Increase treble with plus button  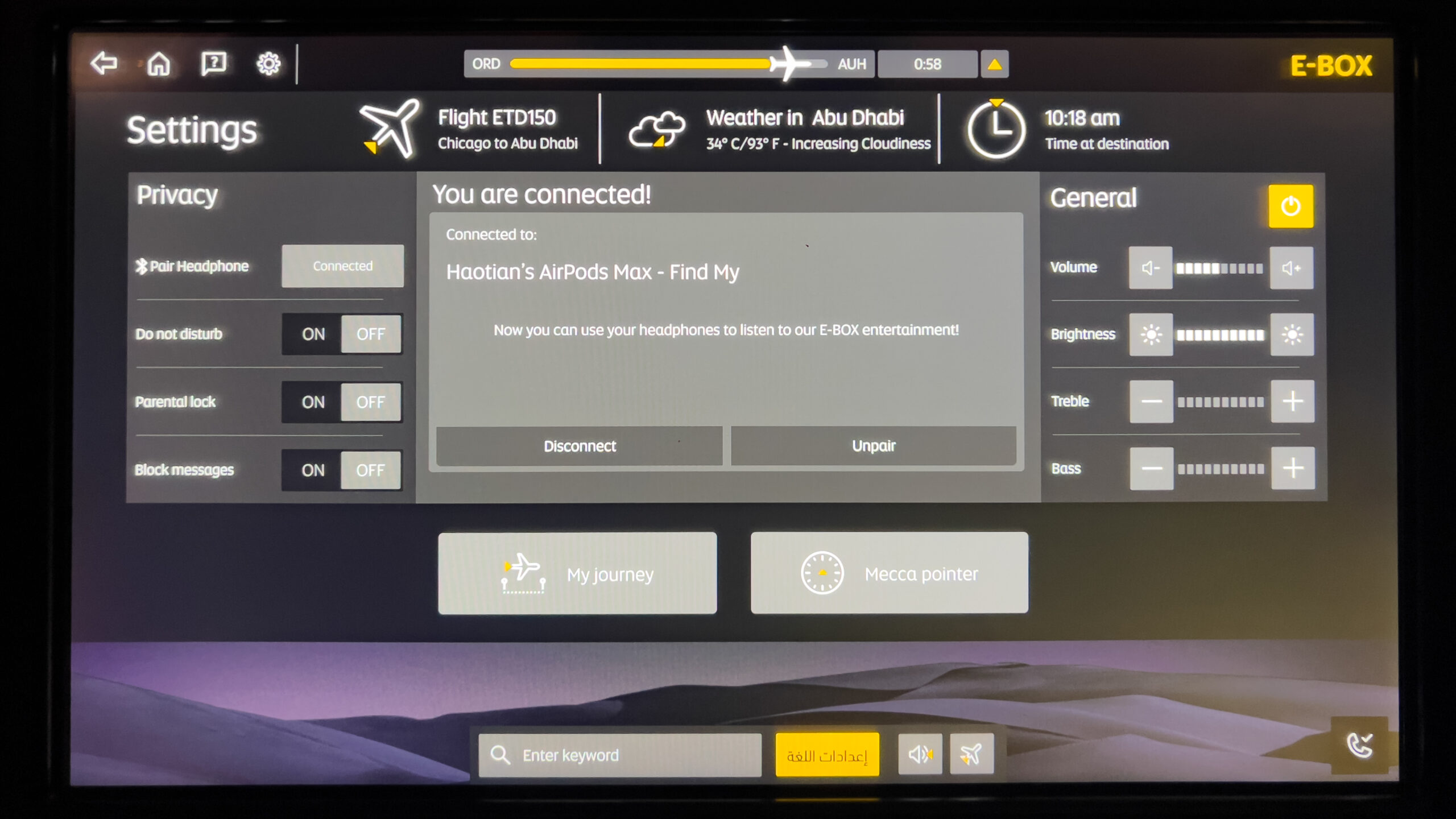pyautogui.click(x=1292, y=402)
